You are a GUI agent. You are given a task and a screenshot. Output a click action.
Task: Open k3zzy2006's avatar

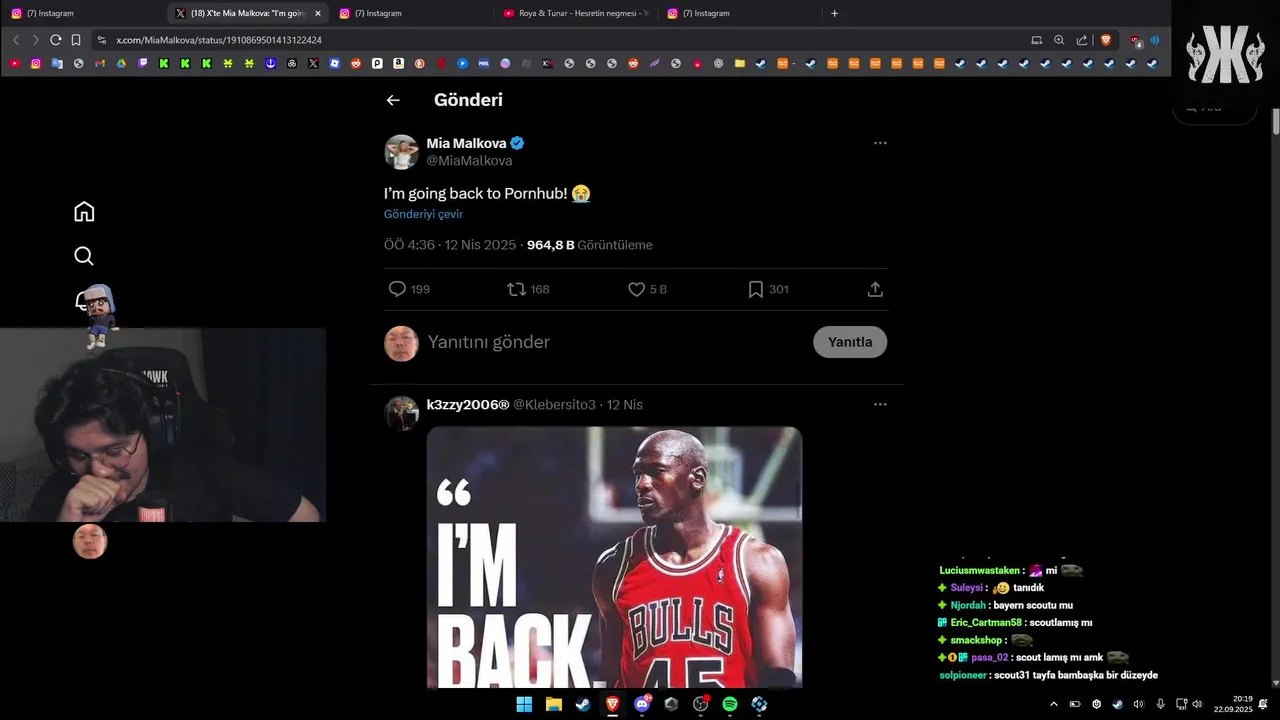pyautogui.click(x=402, y=413)
